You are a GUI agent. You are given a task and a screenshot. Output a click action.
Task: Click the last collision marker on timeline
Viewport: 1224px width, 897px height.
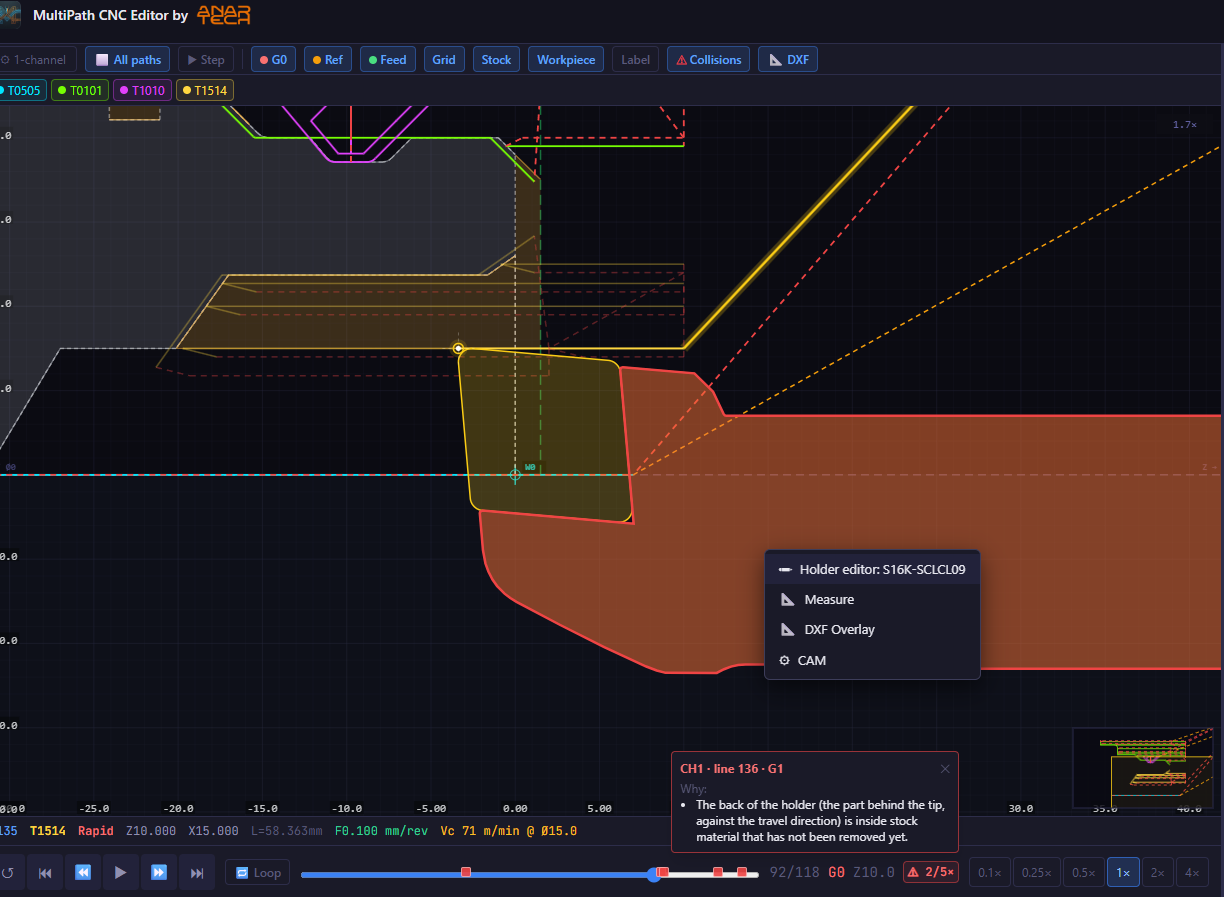tap(742, 873)
